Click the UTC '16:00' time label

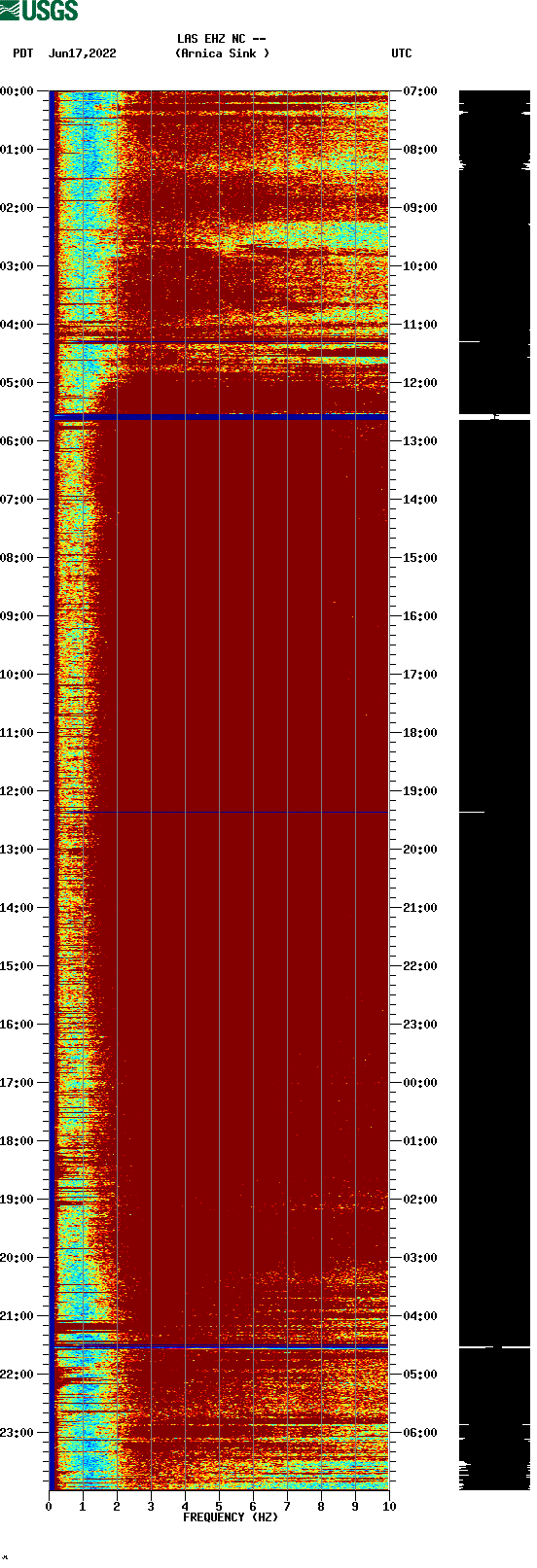click(420, 616)
